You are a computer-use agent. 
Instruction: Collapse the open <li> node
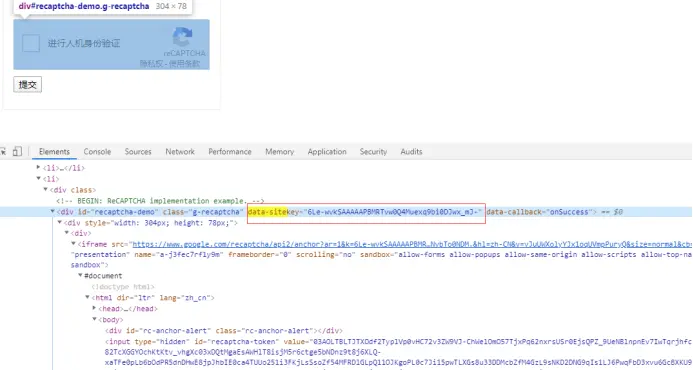[x=38, y=179]
